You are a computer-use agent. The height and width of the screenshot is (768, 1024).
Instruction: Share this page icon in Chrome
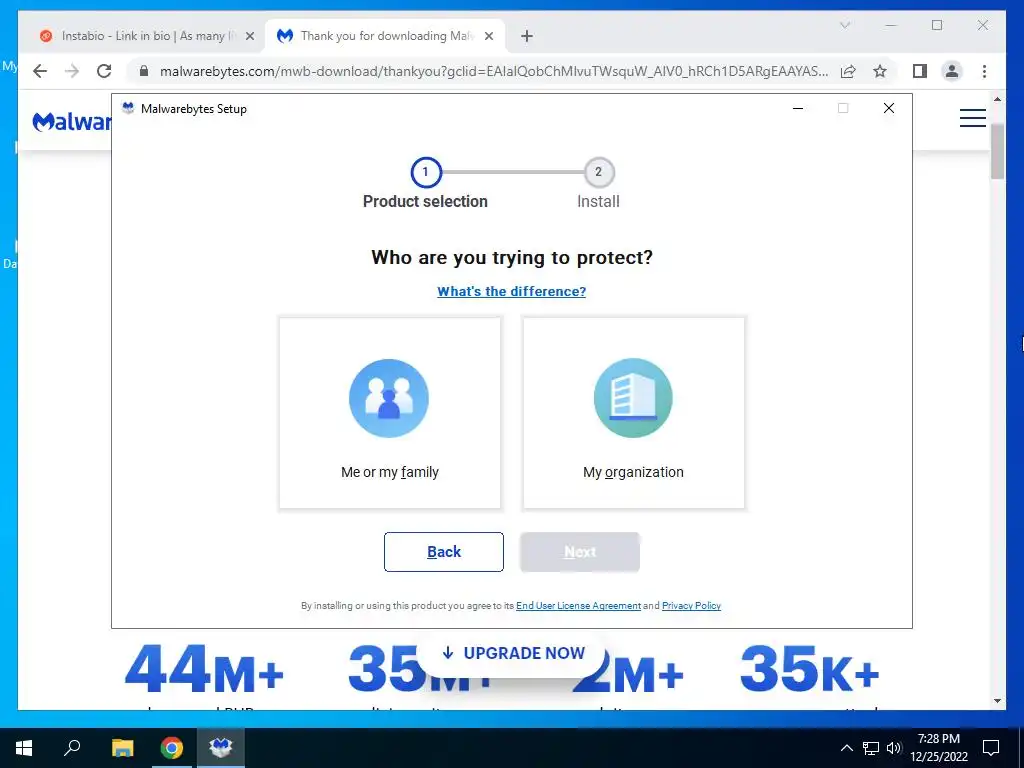(x=848, y=71)
